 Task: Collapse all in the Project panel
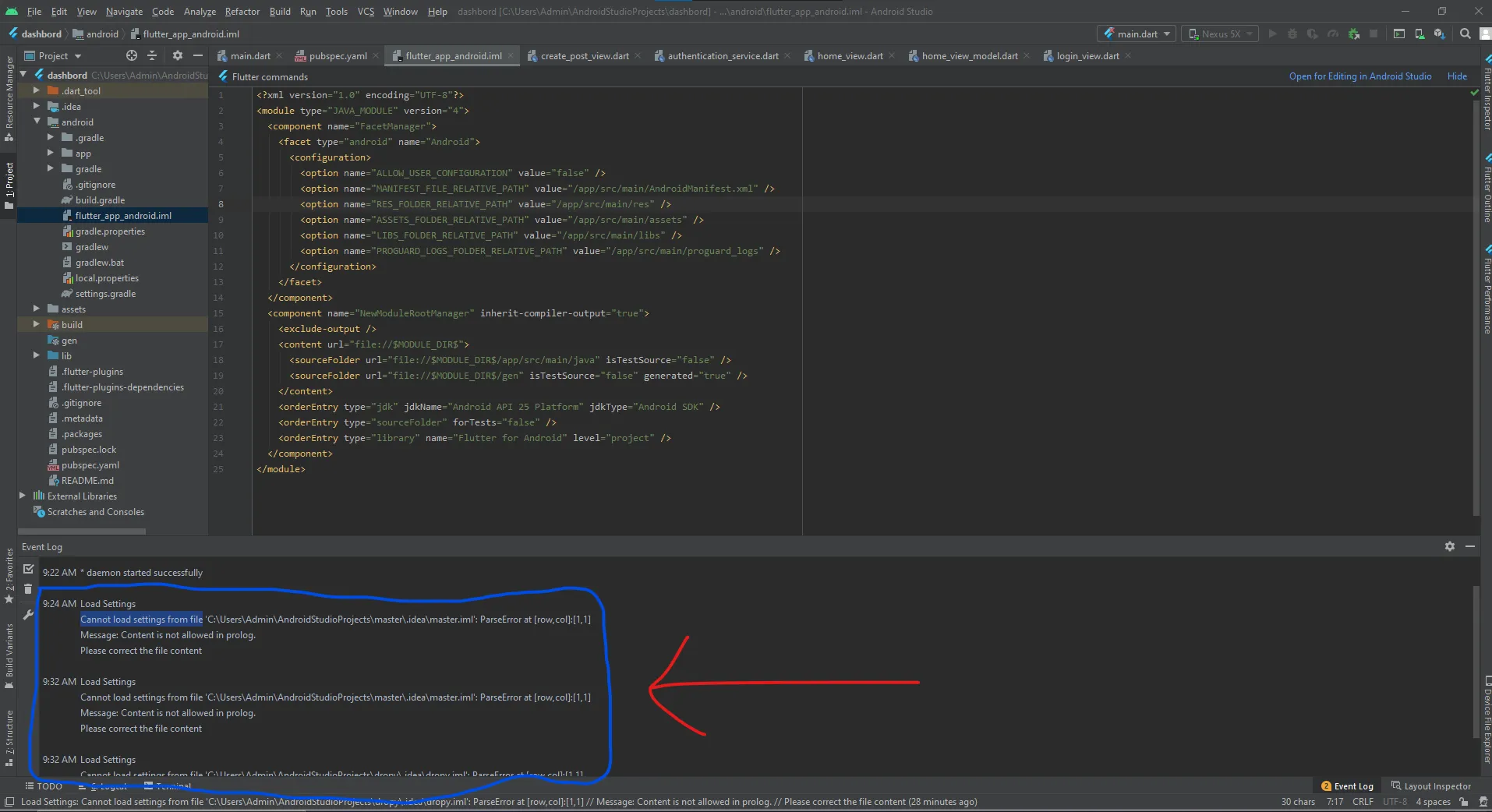pyautogui.click(x=152, y=56)
